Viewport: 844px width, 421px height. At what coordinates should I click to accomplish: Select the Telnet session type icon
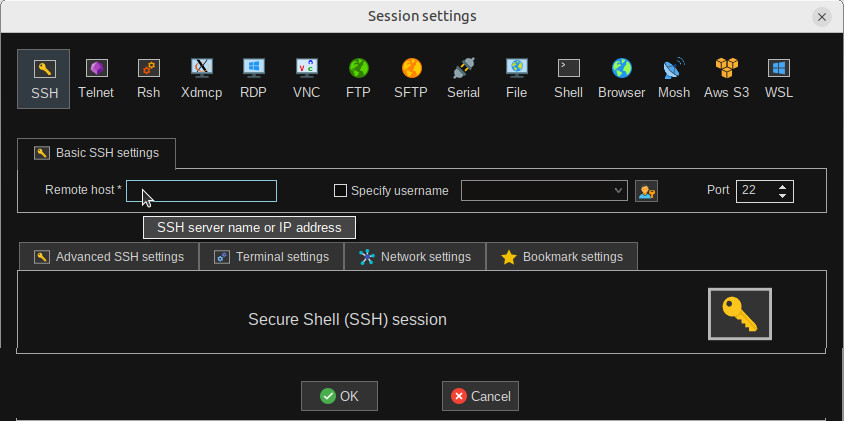[96, 79]
